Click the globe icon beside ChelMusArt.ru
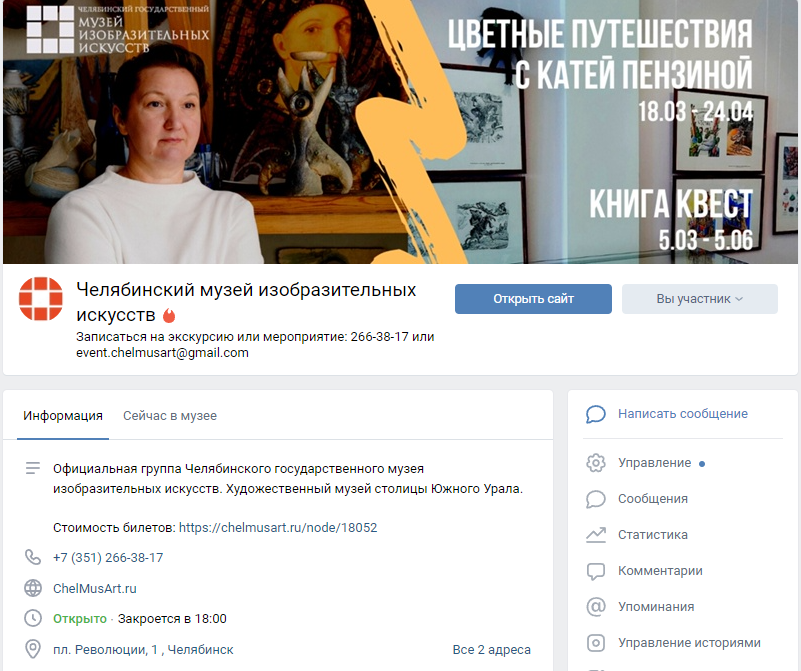The width and height of the screenshot is (801, 671). pos(33,588)
